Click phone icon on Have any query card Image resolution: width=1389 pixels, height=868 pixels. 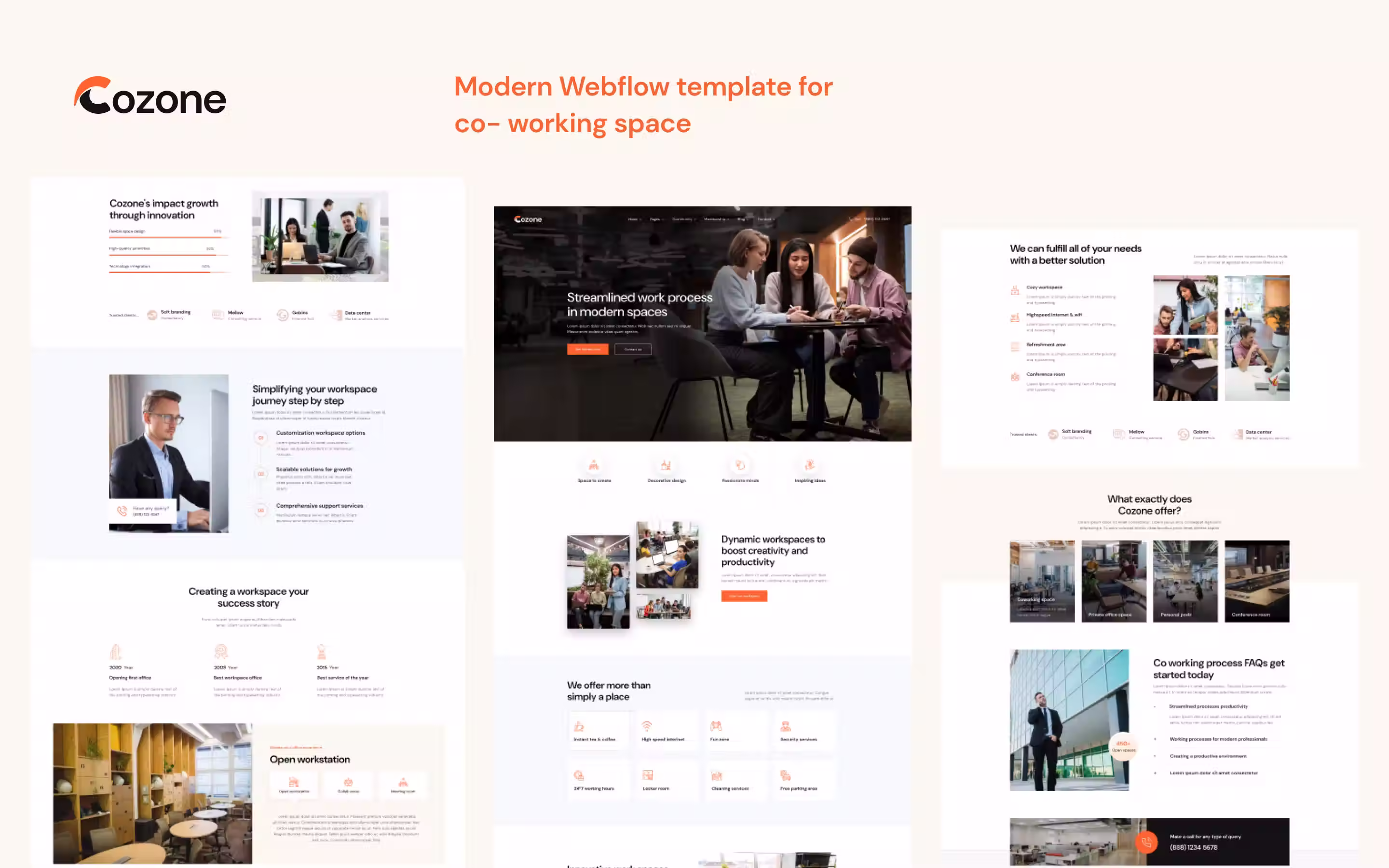tap(122, 510)
